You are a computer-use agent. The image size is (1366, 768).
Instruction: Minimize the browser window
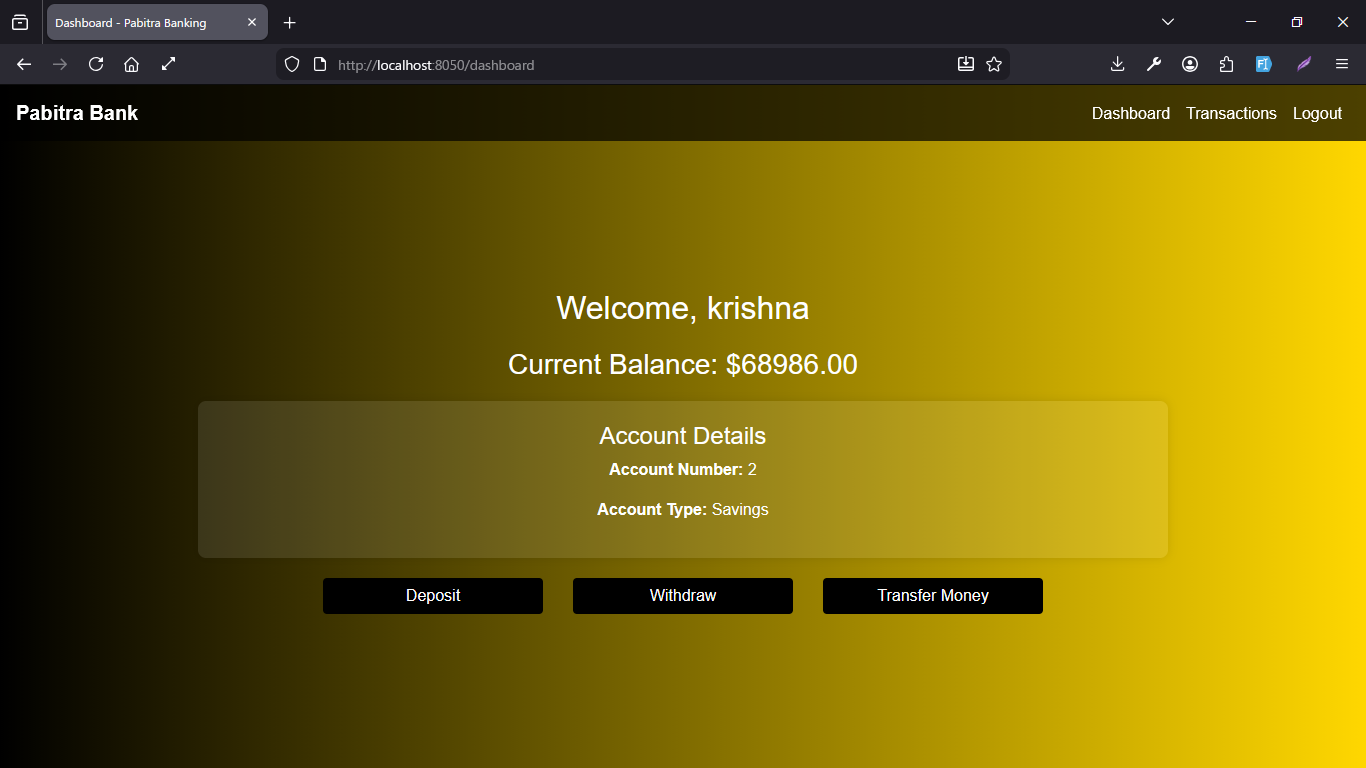click(1251, 22)
